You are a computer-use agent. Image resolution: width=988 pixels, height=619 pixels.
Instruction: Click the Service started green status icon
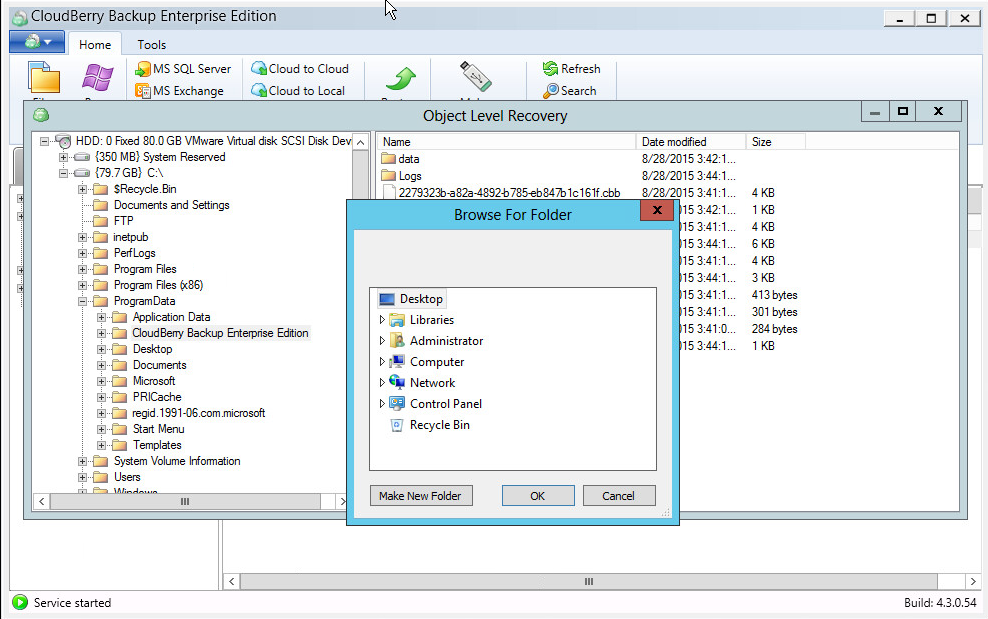(20, 603)
